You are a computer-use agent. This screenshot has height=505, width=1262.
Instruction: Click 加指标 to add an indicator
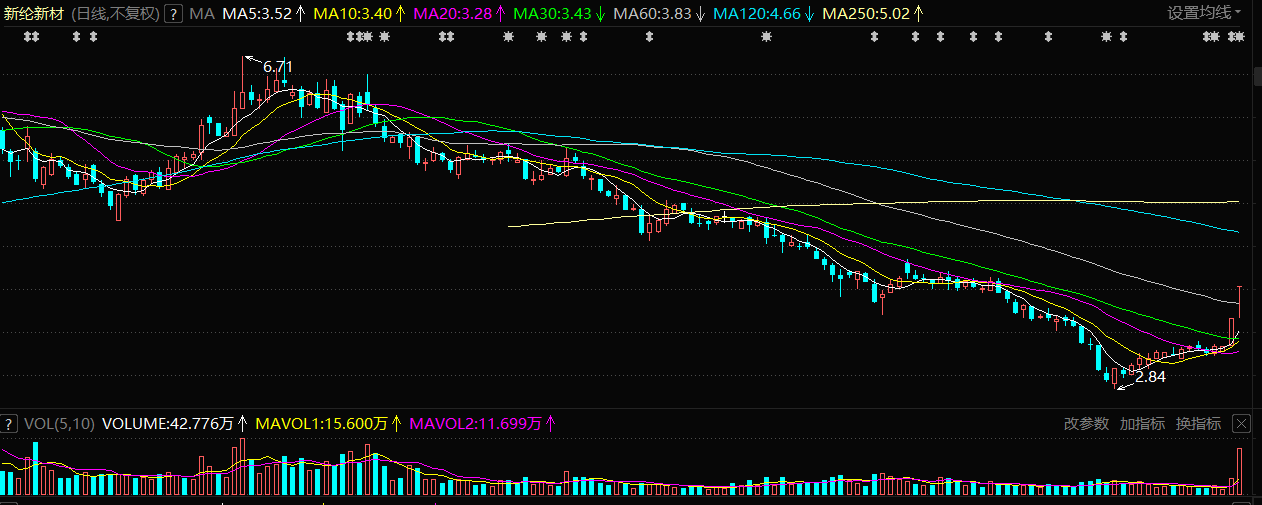point(1143,424)
